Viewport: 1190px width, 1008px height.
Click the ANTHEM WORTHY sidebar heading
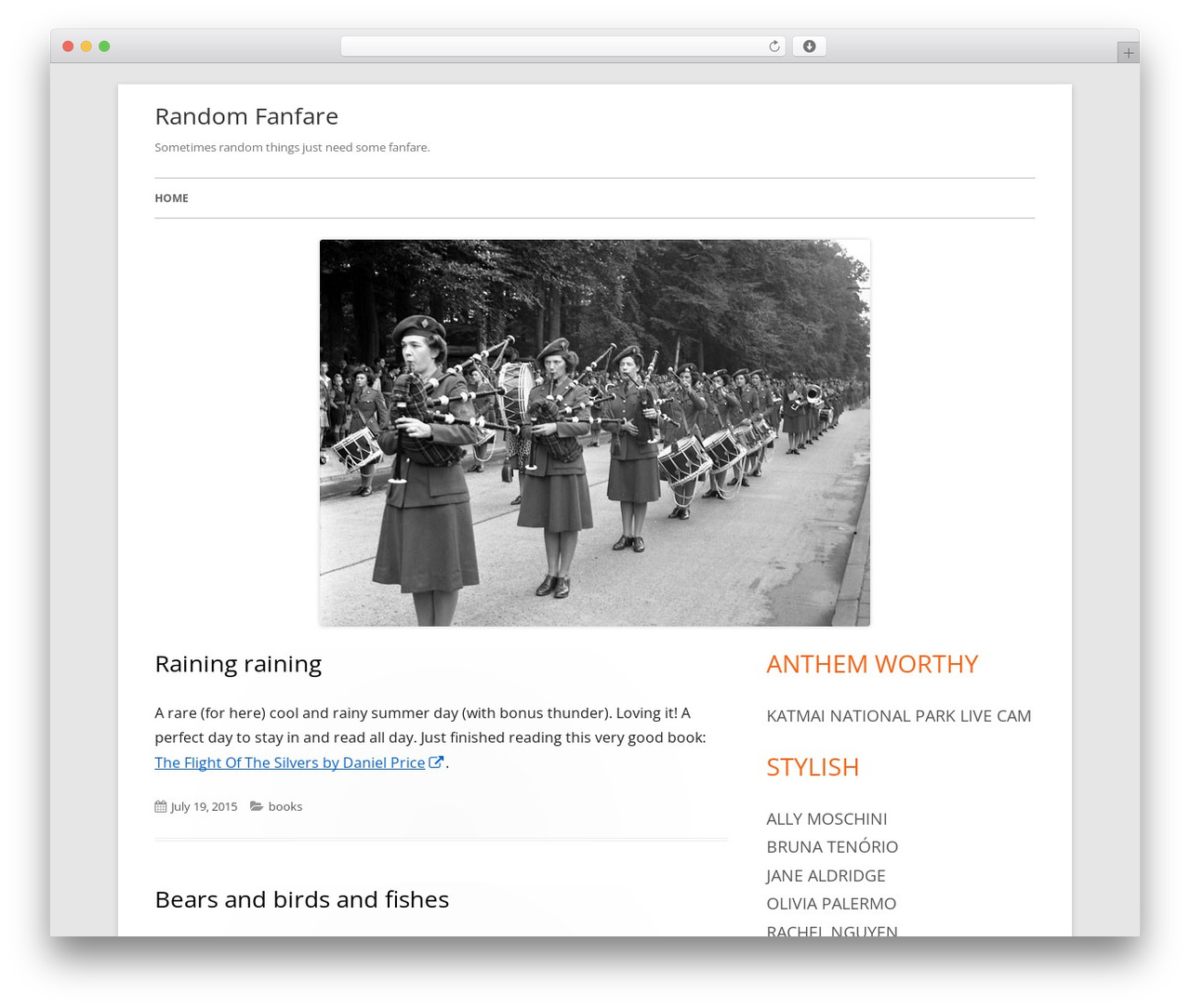(872, 664)
